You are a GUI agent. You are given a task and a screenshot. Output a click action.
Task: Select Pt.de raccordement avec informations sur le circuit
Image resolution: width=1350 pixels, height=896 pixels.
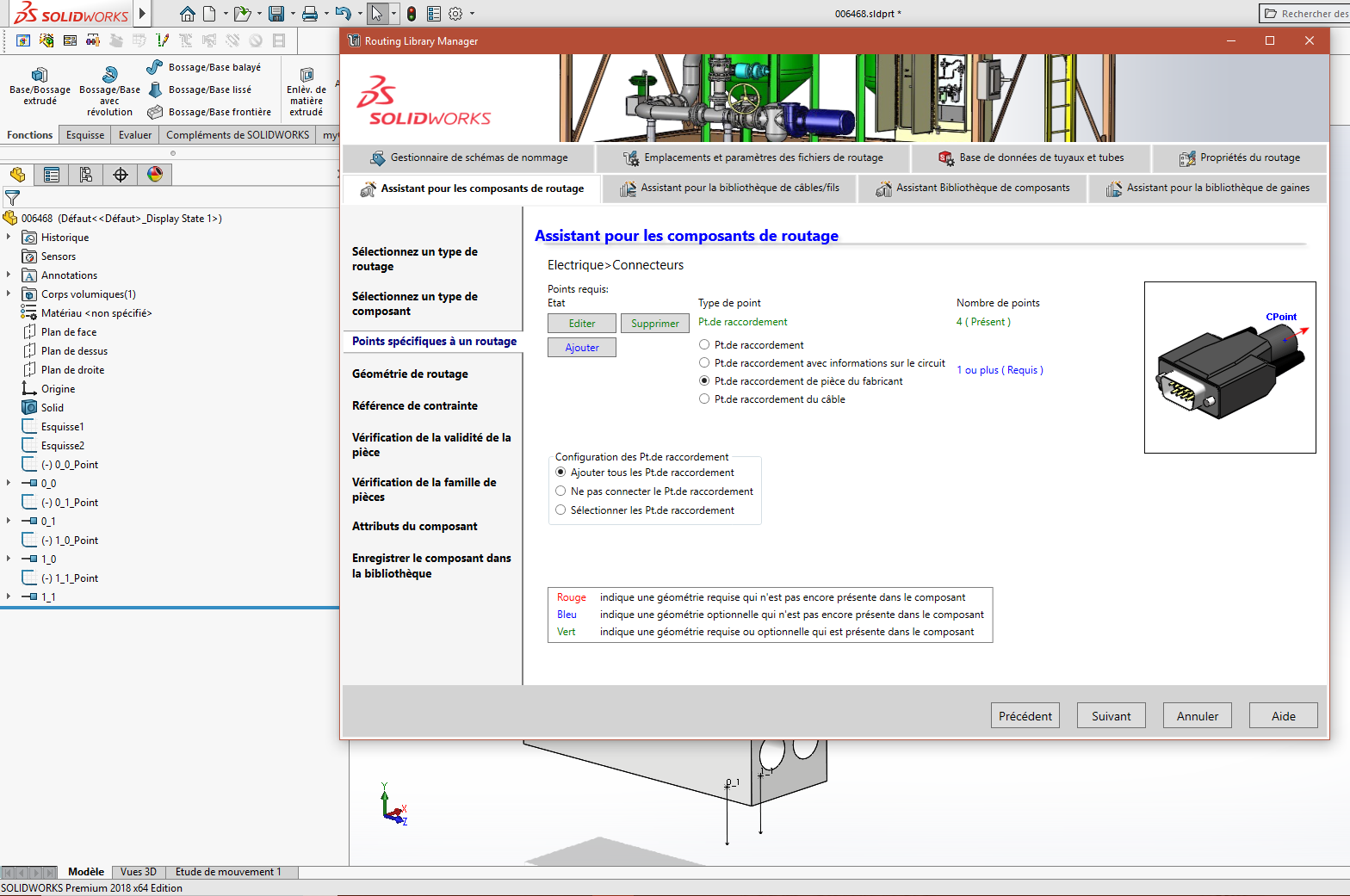pyautogui.click(x=704, y=362)
